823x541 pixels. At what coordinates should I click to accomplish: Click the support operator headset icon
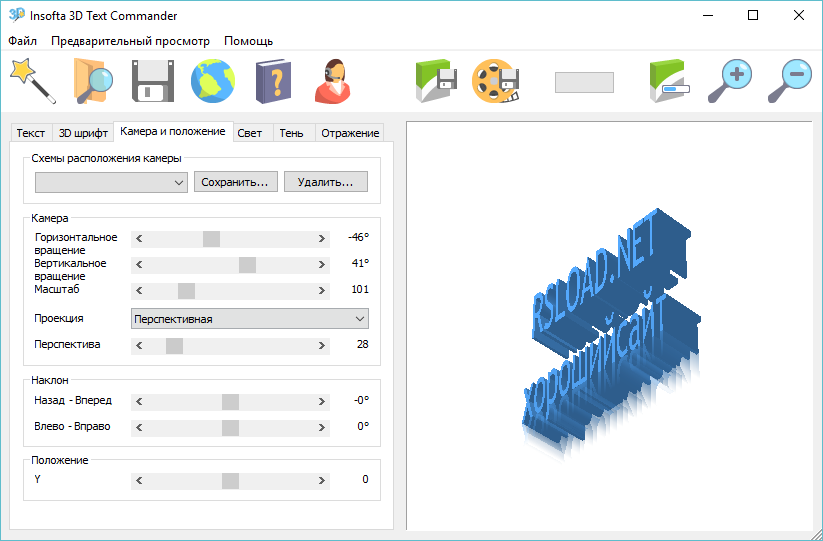click(333, 81)
